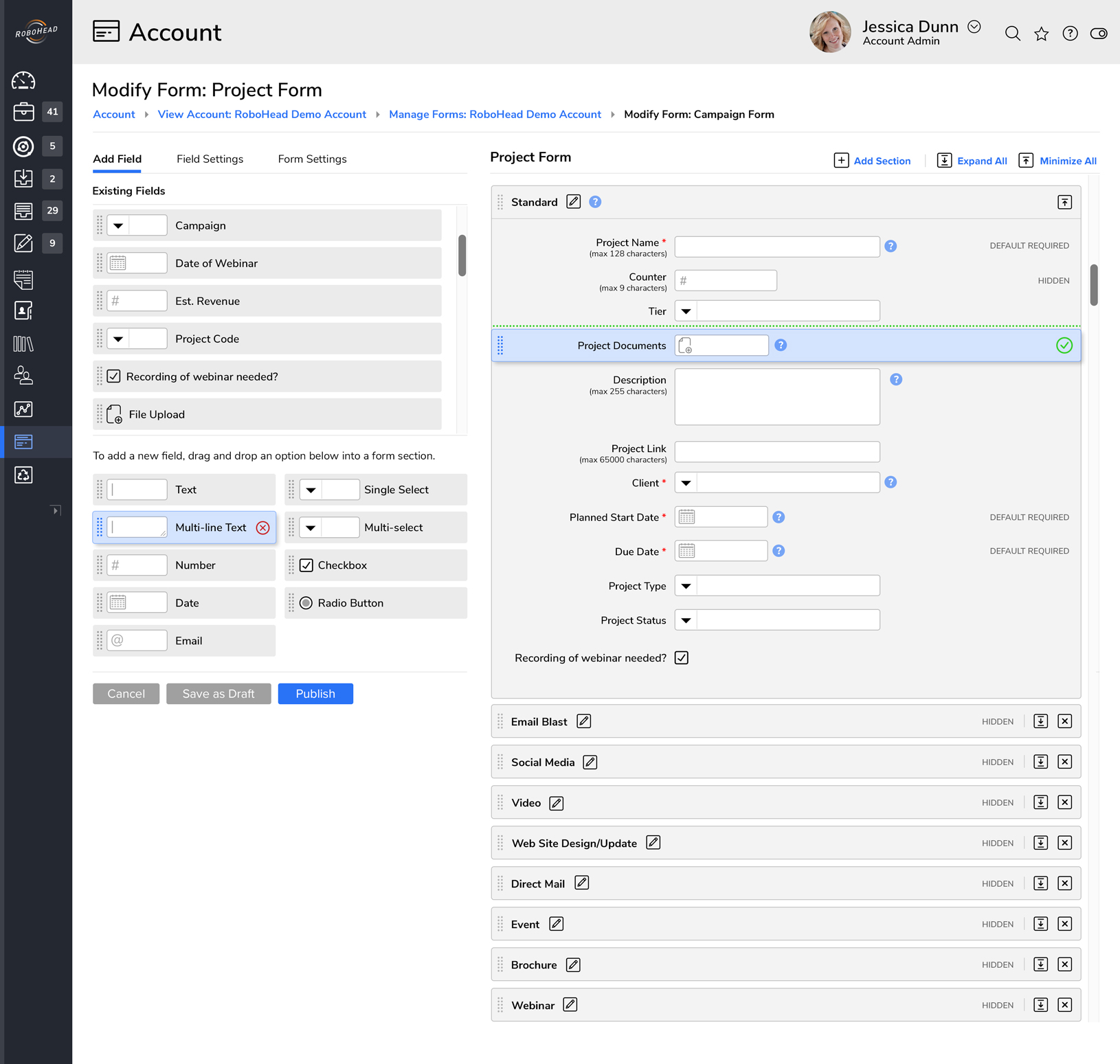Click the favorites star icon
The image size is (1120, 1064).
pos(1041,34)
